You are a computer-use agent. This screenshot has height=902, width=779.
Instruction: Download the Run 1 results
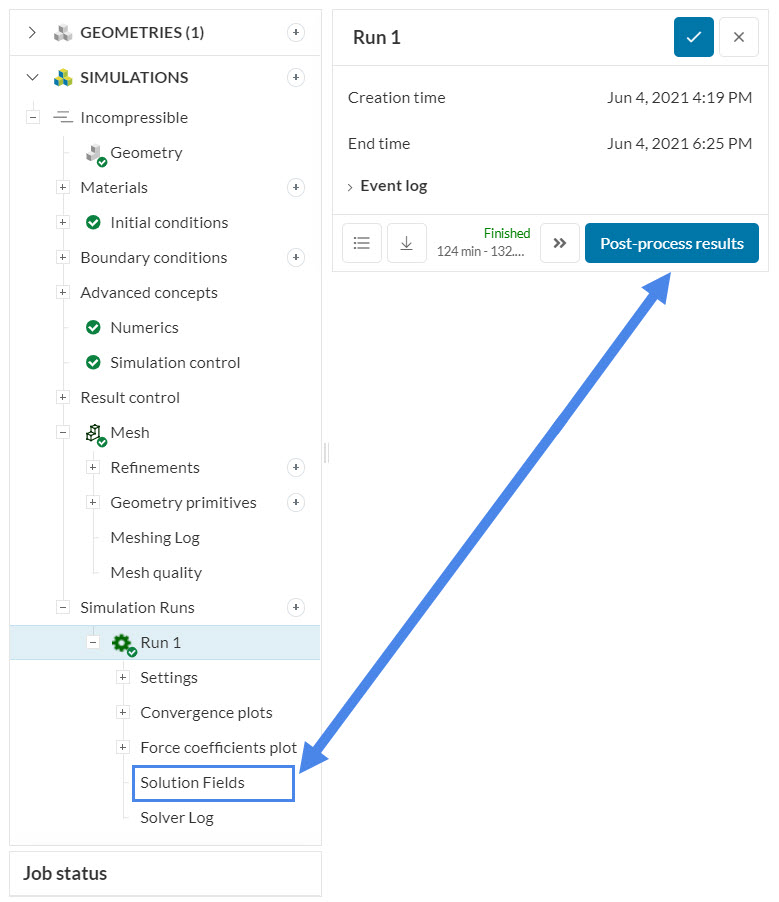coord(406,243)
